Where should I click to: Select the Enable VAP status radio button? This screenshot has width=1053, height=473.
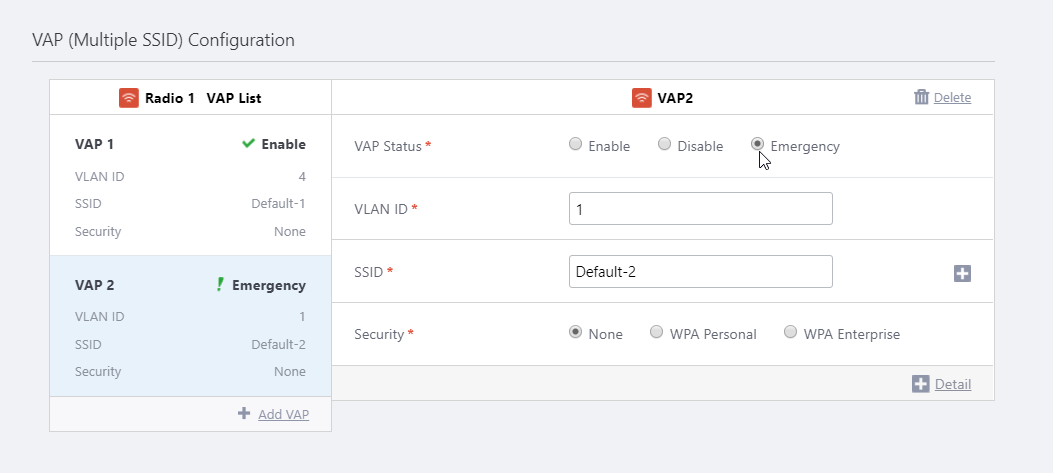tap(575, 144)
